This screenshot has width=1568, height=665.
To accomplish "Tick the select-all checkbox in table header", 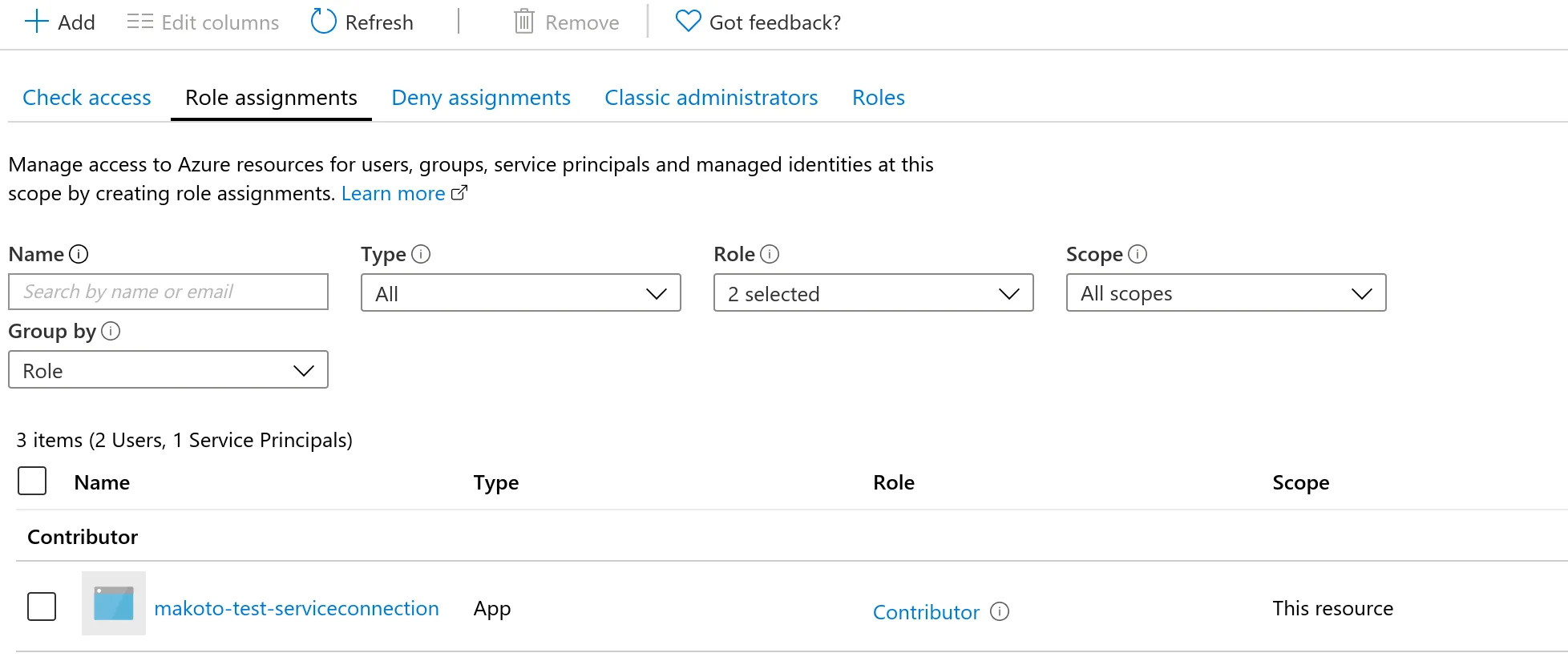I will point(32,481).
